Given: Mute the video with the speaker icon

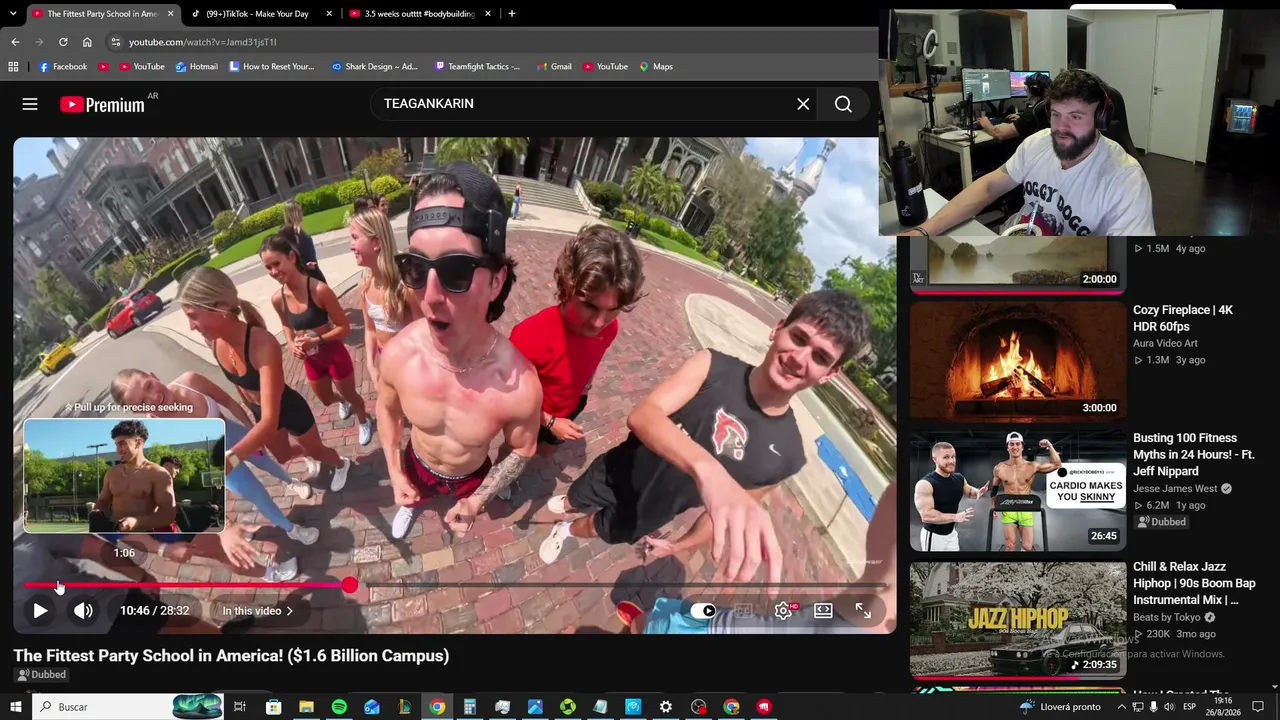Looking at the screenshot, I should [83, 610].
